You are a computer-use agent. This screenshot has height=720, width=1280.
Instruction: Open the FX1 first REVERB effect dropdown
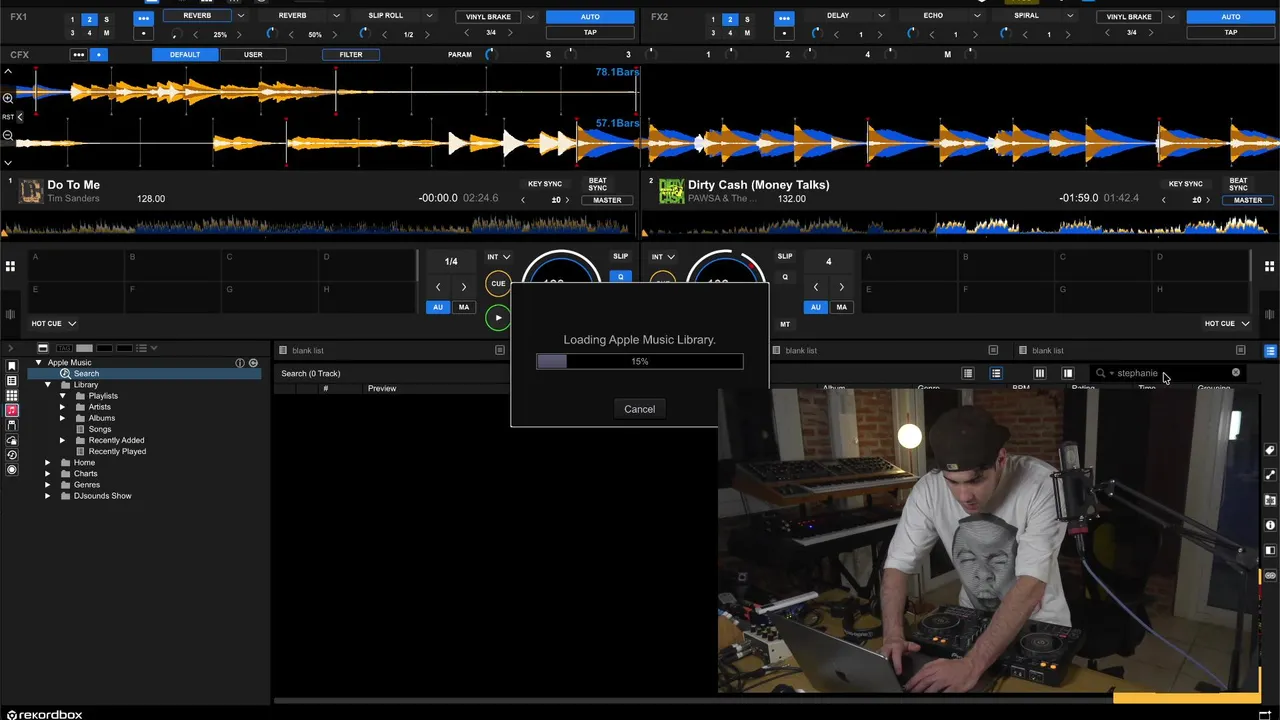[x=241, y=16]
